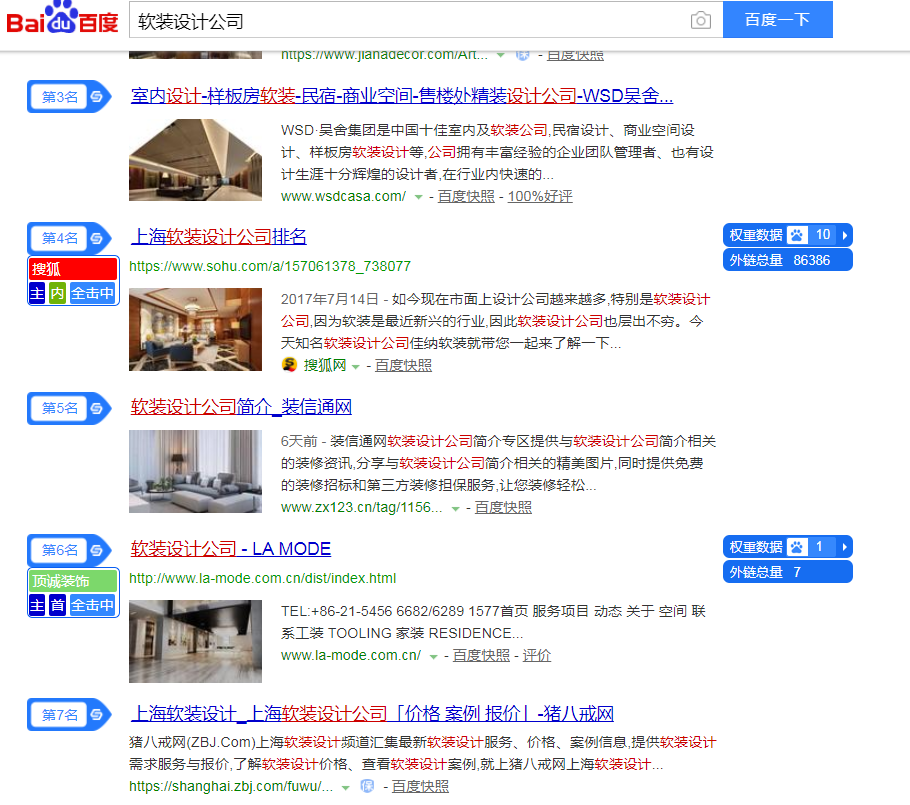Click paw icon in 权重数据 1 badge
The width and height of the screenshot is (910, 805).
coord(797,547)
